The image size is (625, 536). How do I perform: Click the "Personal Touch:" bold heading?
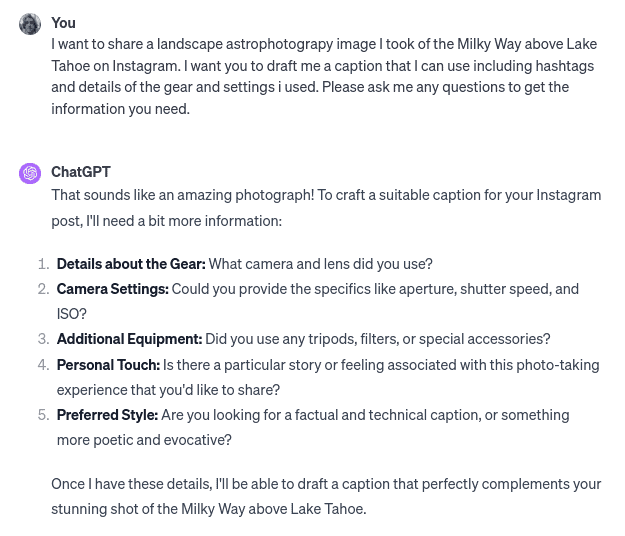(x=108, y=365)
